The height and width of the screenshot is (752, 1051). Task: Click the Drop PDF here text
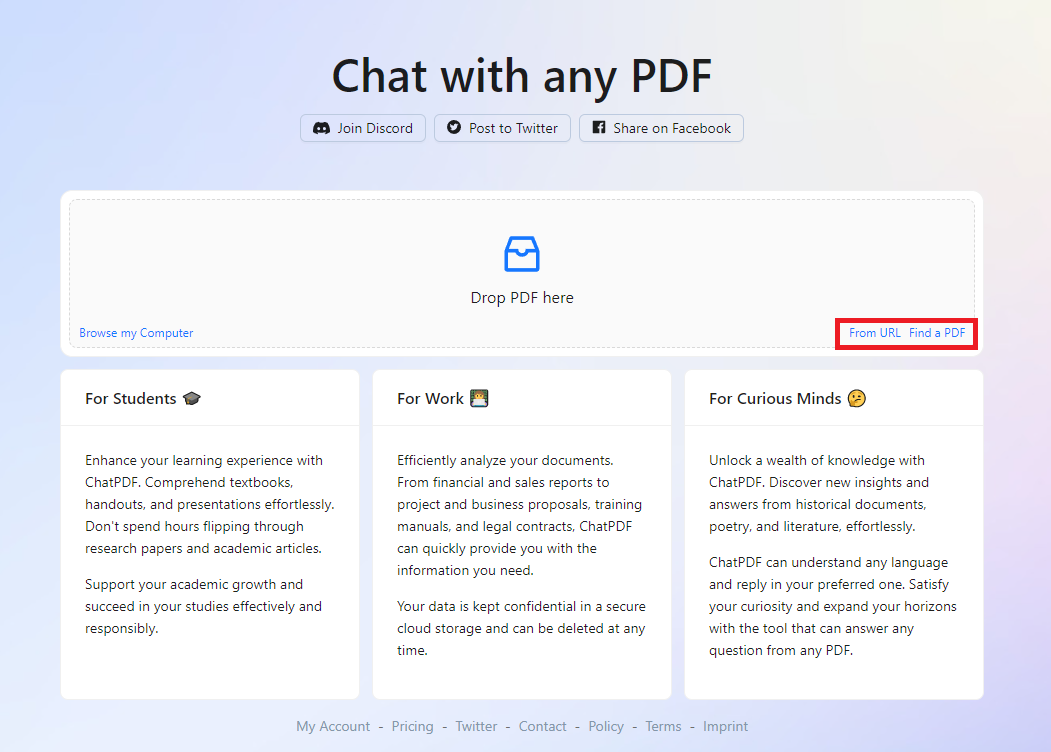(522, 298)
